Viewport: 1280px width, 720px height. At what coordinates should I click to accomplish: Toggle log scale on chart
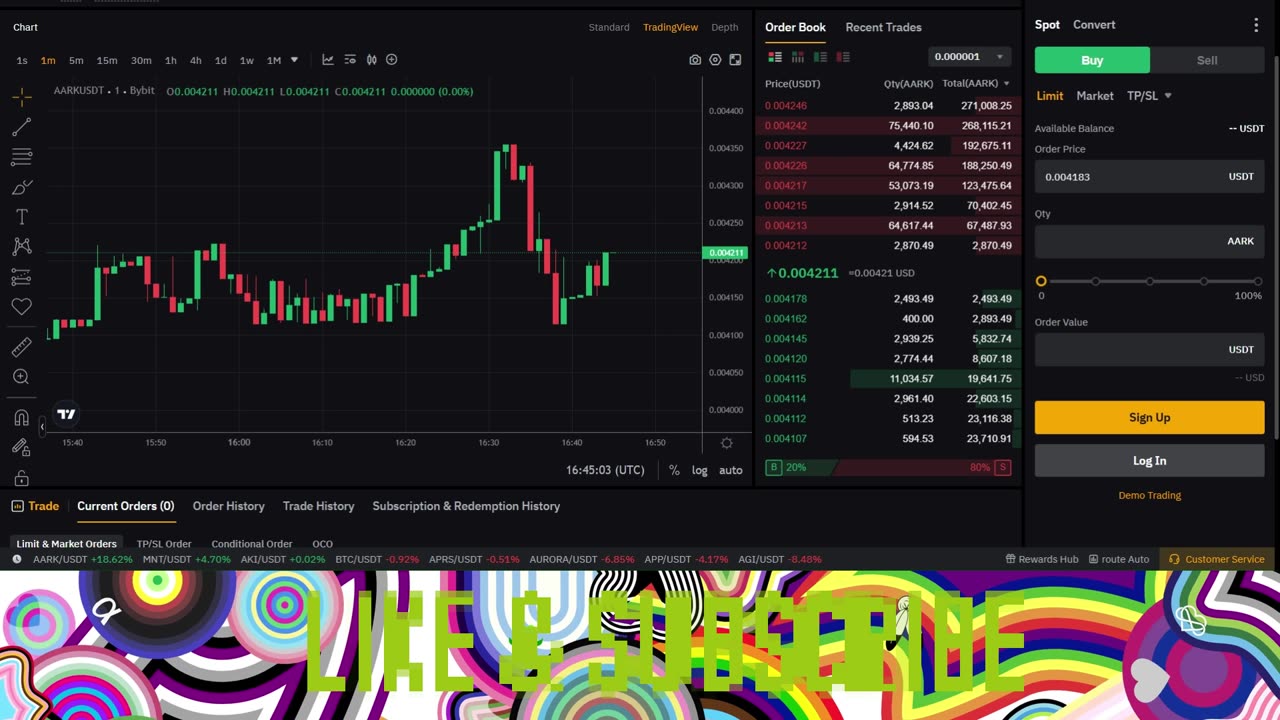click(x=700, y=470)
